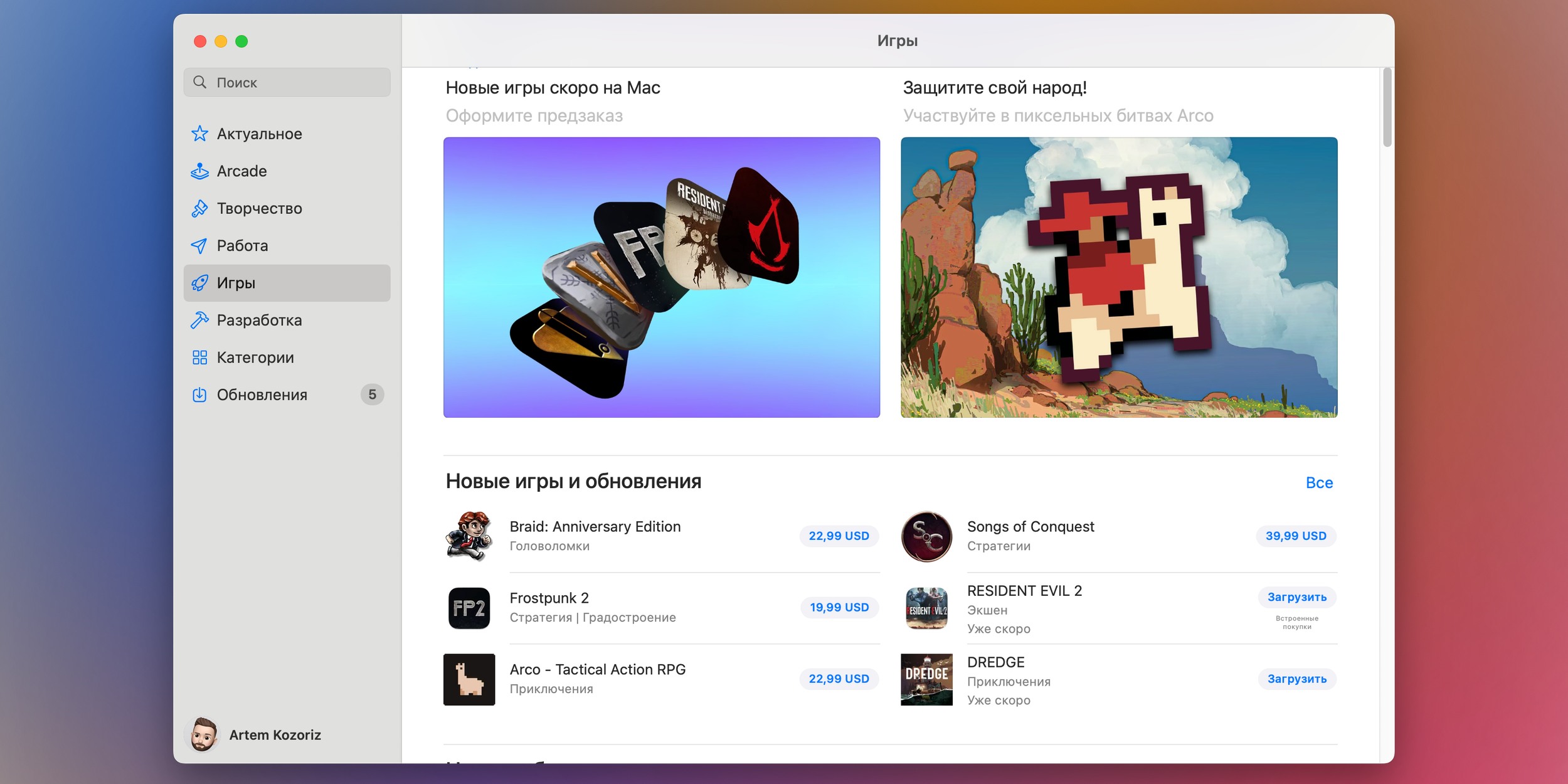Open the Songs of Conquest title
Viewport: 1568px width, 784px height.
(x=1030, y=527)
